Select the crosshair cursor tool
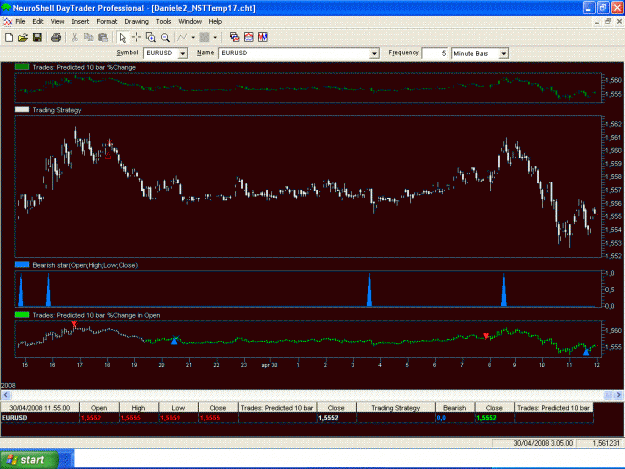This screenshot has height=469, width=625. [x=136, y=37]
